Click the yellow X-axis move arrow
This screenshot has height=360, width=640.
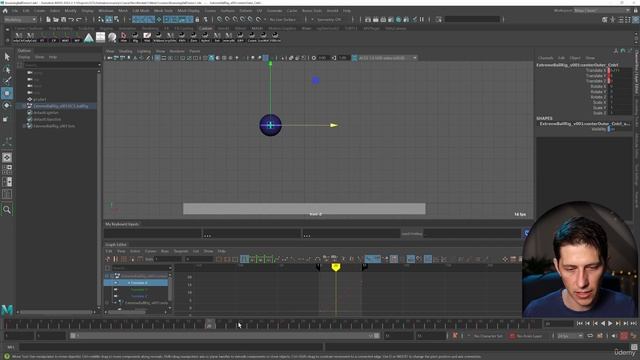tap(334, 125)
